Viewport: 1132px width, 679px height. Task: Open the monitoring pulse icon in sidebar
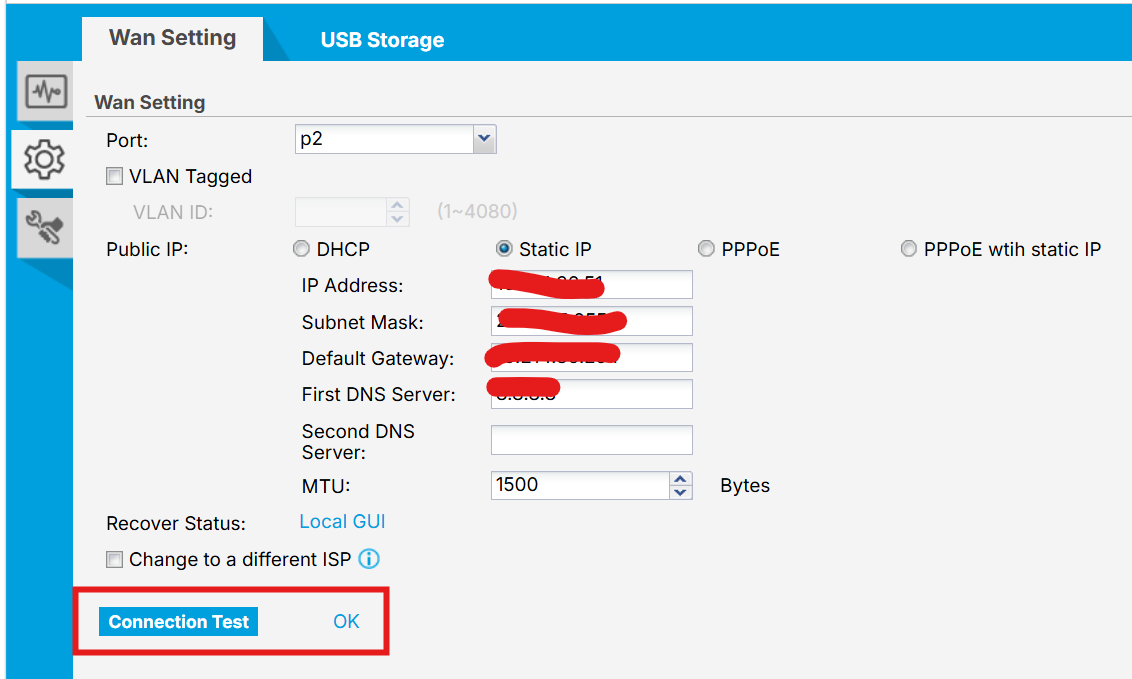click(45, 92)
